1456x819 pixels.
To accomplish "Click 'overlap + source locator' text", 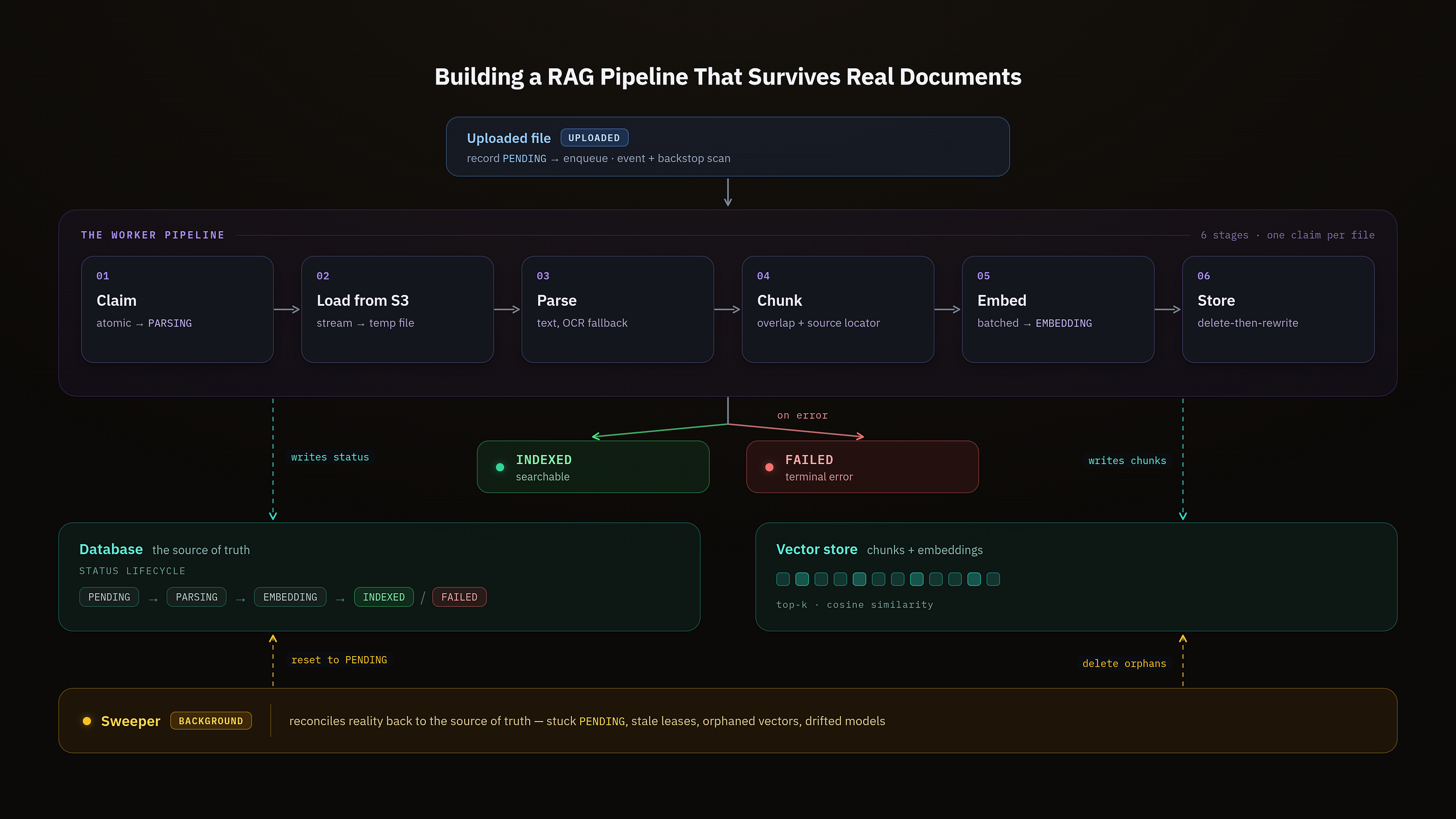I will [x=818, y=324].
